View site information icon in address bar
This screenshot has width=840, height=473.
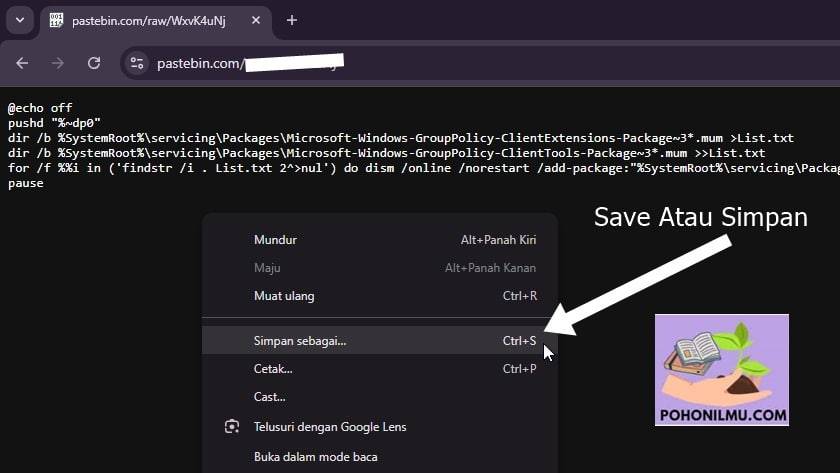pyautogui.click(x=137, y=63)
